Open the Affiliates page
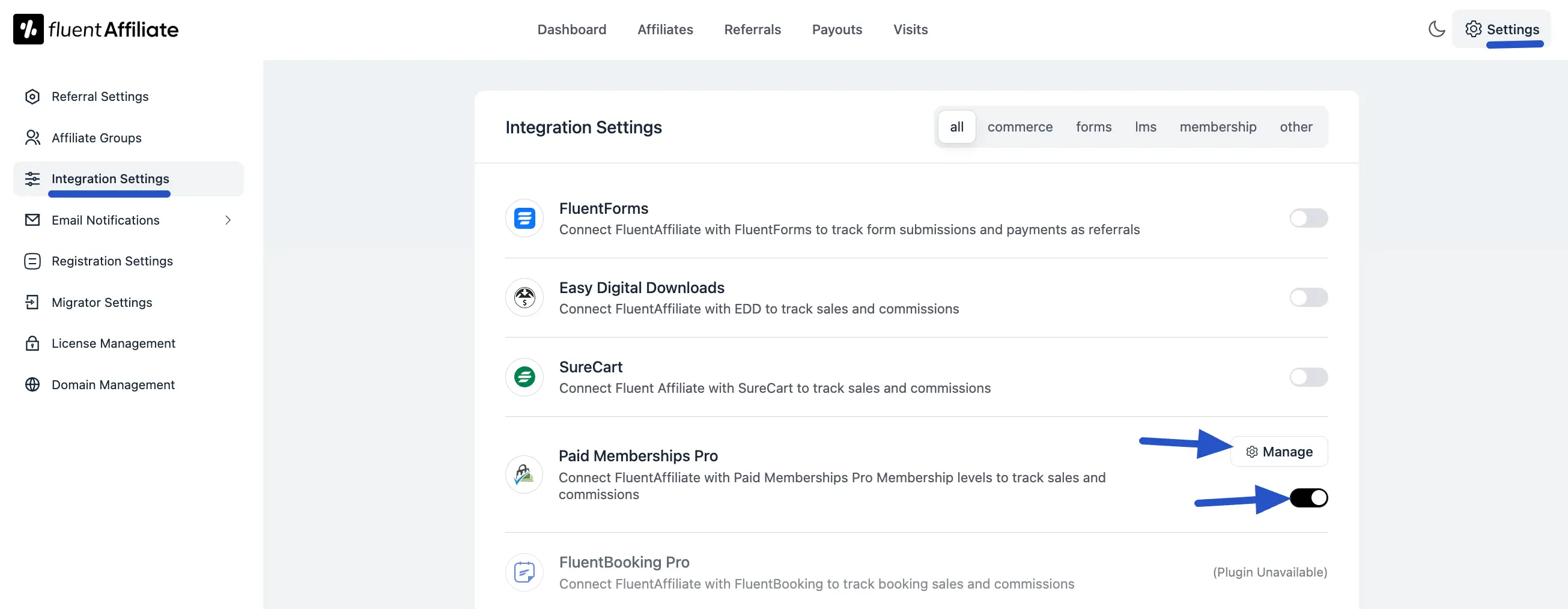The width and height of the screenshot is (1568, 609). click(664, 29)
